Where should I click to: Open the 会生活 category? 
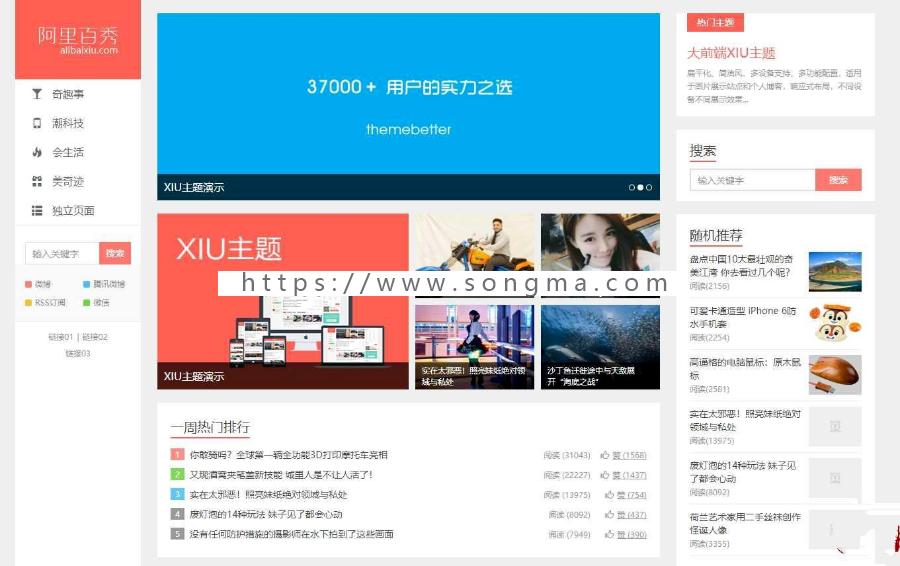(x=68, y=152)
